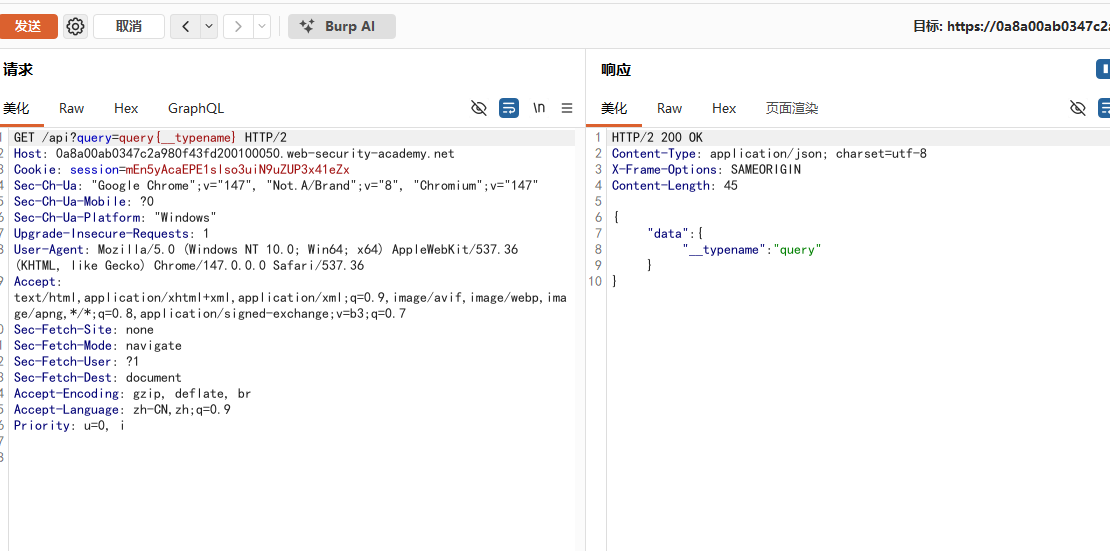
Task: Click the HTTP/2 200 OK status line
Action: [658, 137]
